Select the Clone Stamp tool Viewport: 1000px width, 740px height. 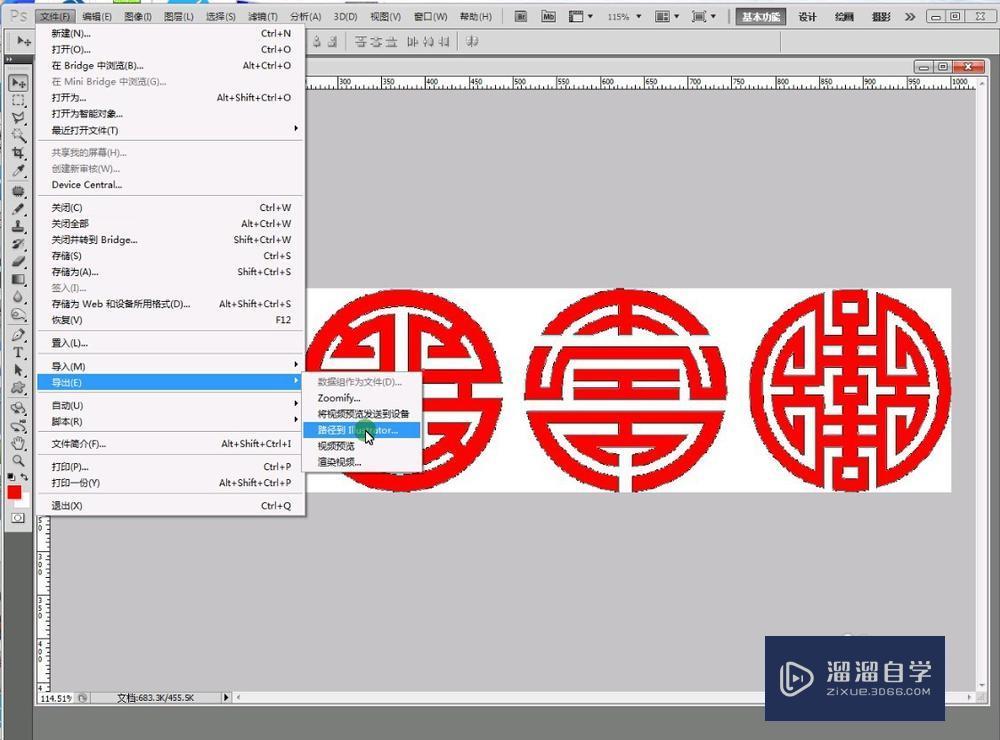tap(18, 226)
